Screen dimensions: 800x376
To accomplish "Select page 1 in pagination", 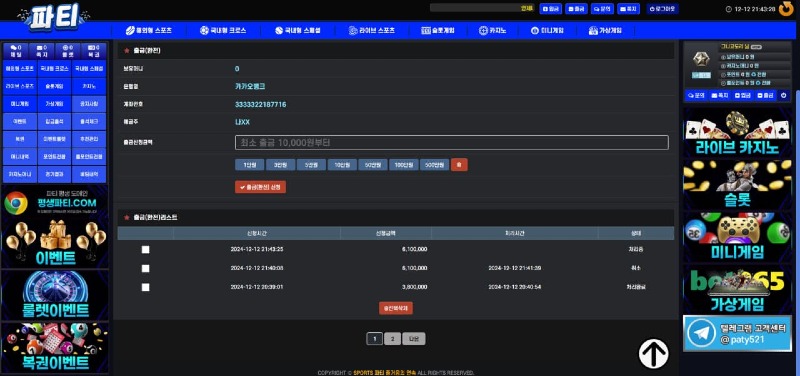I will tap(374, 339).
